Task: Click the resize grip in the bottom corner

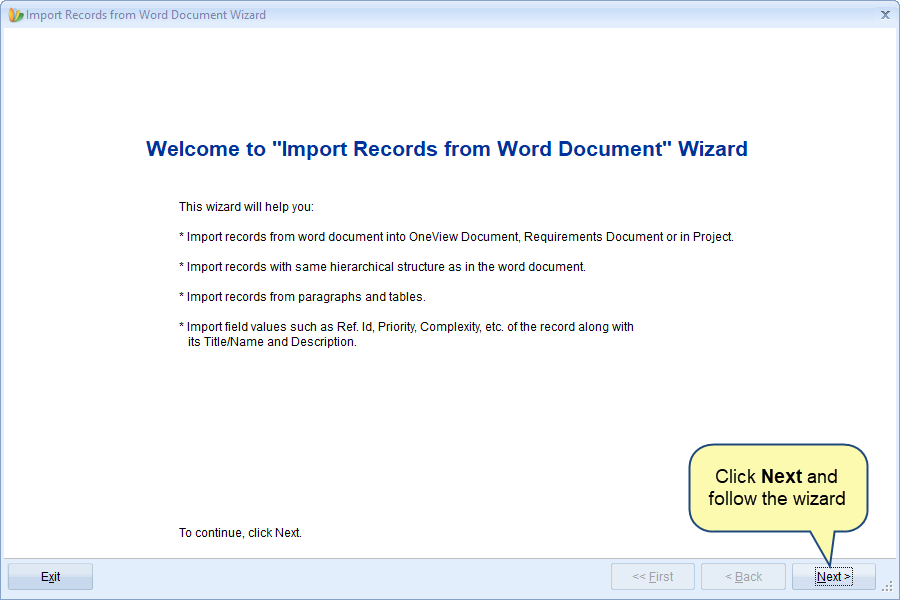Action: [887, 586]
